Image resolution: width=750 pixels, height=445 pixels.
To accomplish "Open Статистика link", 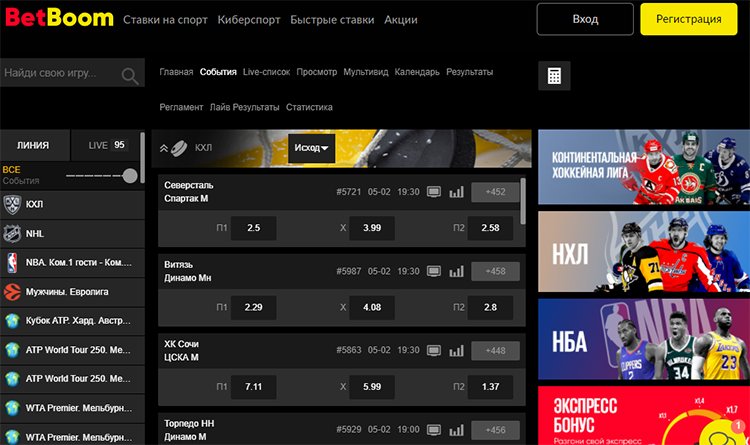I will (309, 107).
